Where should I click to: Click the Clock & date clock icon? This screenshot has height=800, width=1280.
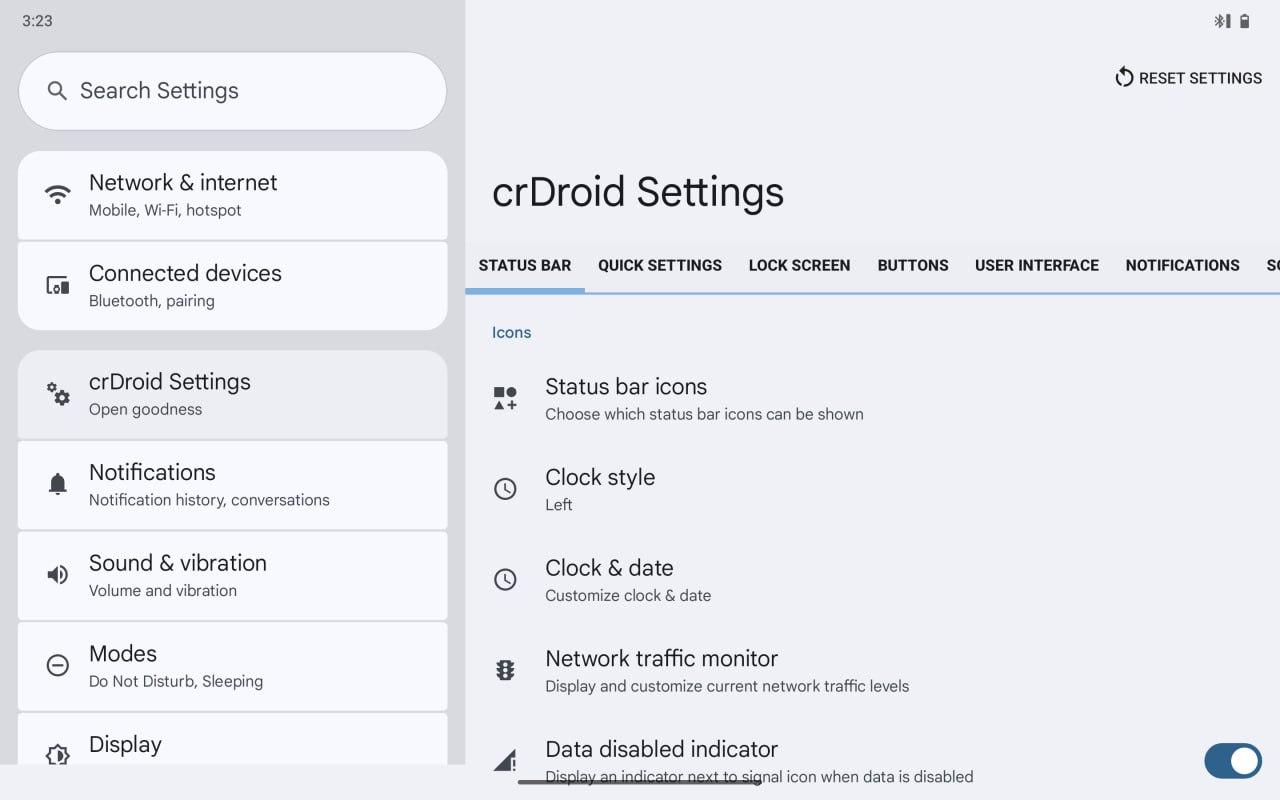point(506,580)
